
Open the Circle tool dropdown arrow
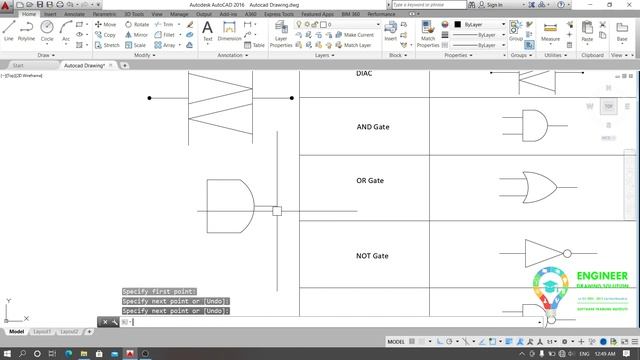click(47, 44)
